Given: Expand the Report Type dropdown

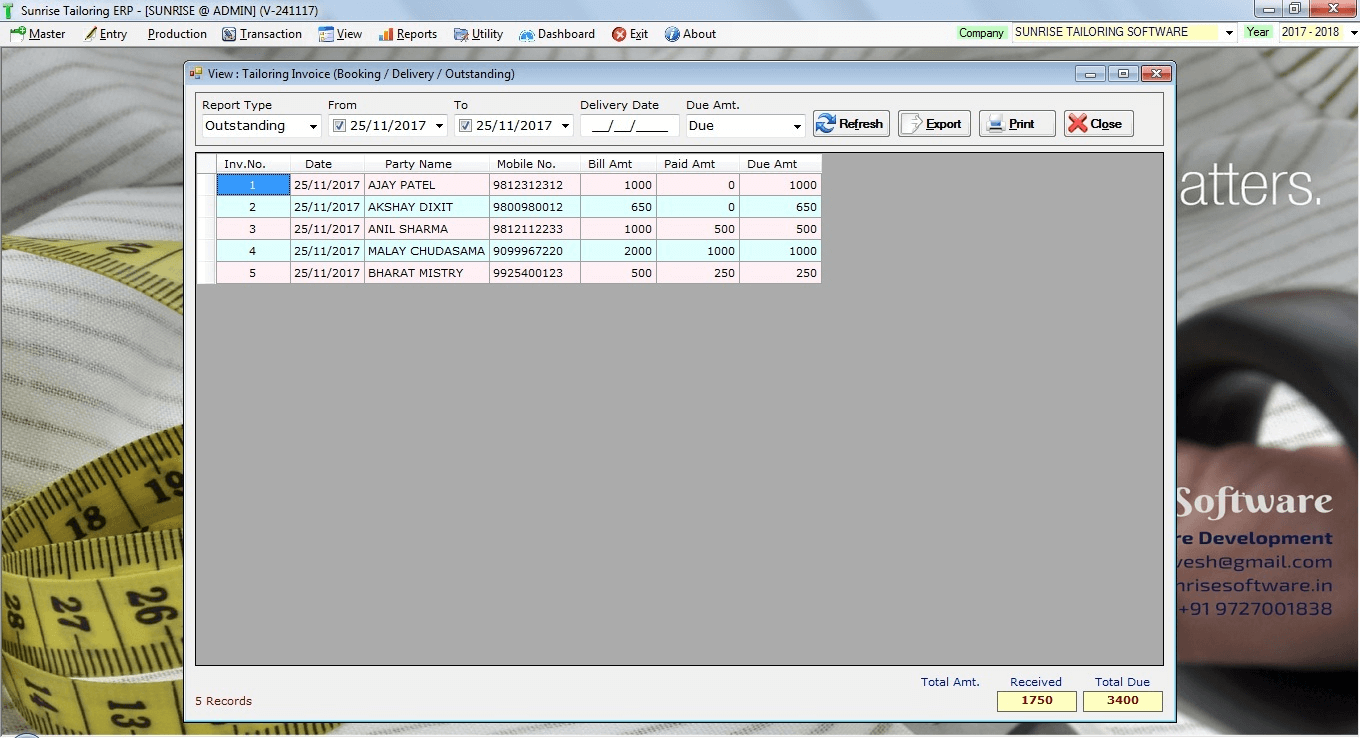Looking at the screenshot, I should click(x=313, y=127).
